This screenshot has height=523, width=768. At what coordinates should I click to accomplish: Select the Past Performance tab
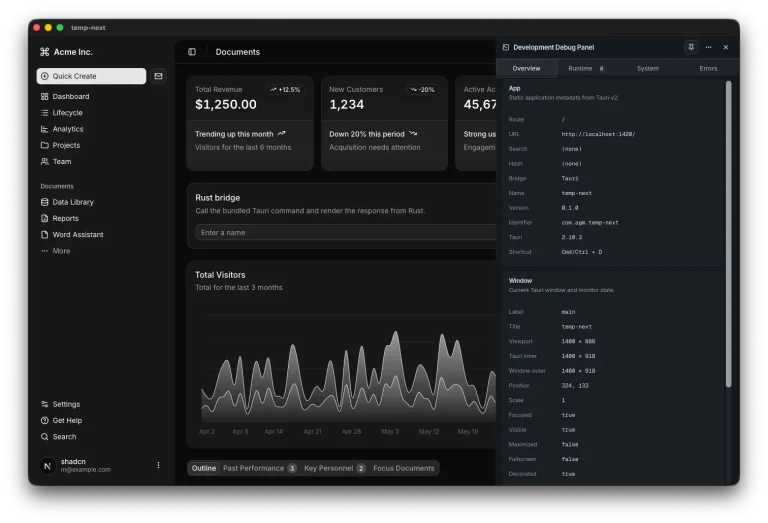pyautogui.click(x=260, y=468)
